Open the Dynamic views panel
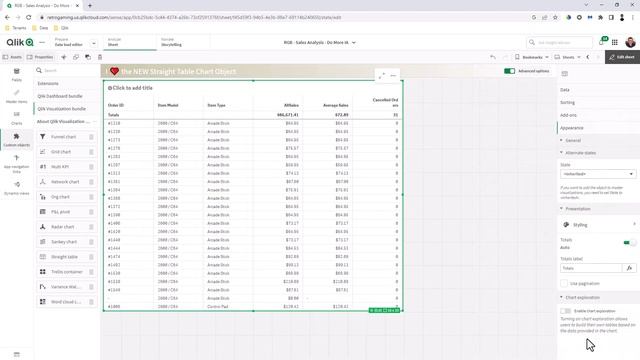The image size is (640, 360). pyautogui.click(x=16, y=188)
